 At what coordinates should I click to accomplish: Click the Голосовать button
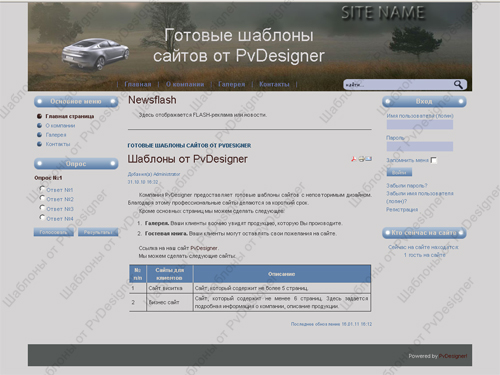point(54,232)
